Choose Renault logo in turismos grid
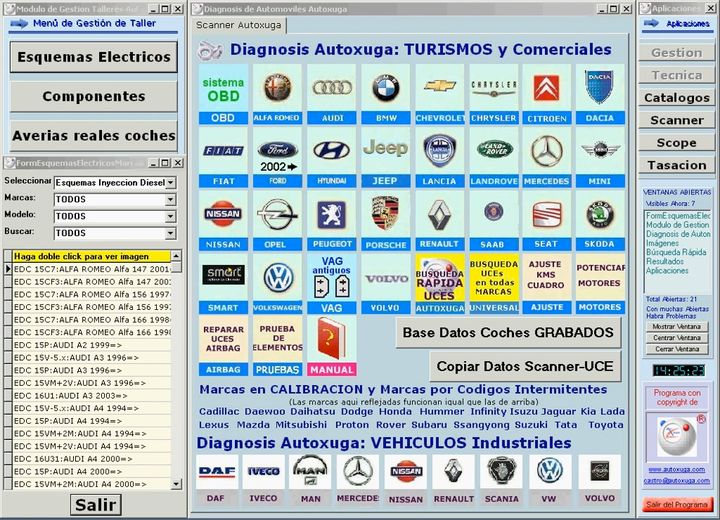 click(x=439, y=215)
